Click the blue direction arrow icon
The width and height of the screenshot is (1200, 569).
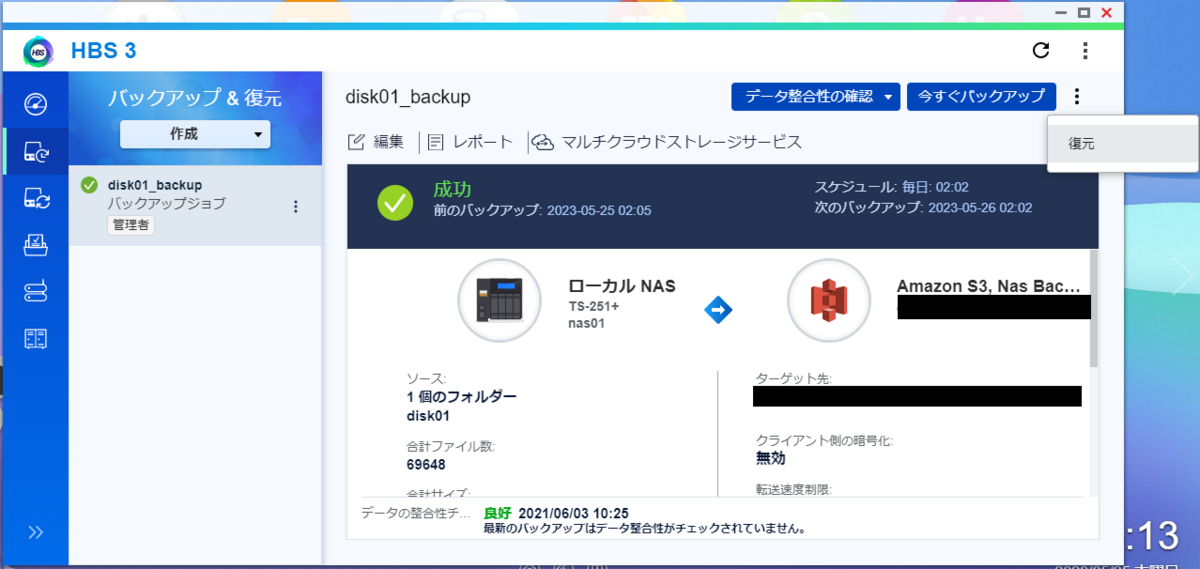(x=718, y=310)
